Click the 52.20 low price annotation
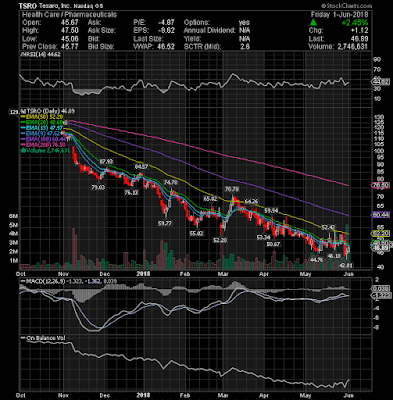This screenshot has width=393, height=400. click(220, 240)
